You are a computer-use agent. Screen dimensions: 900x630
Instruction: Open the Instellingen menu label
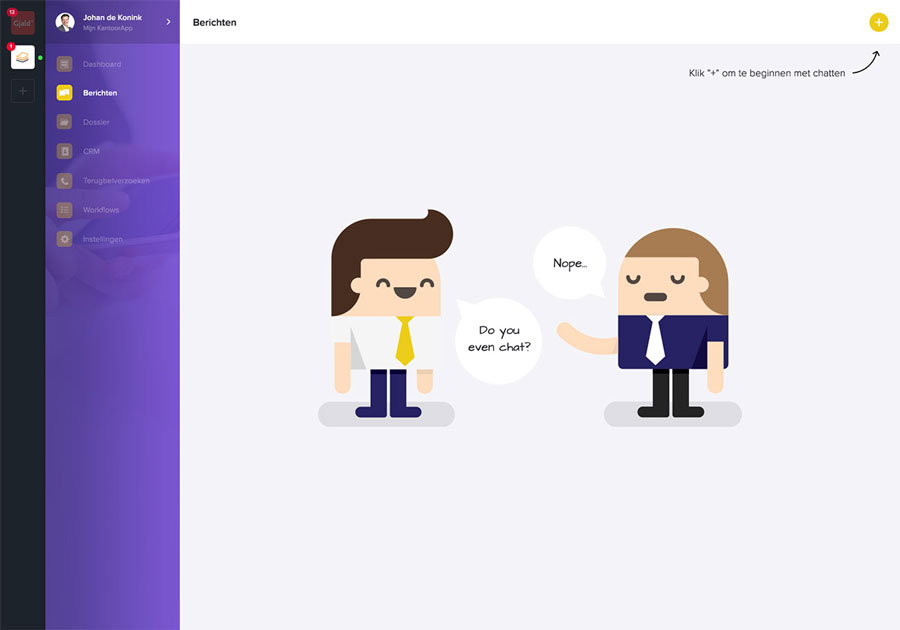103,240
